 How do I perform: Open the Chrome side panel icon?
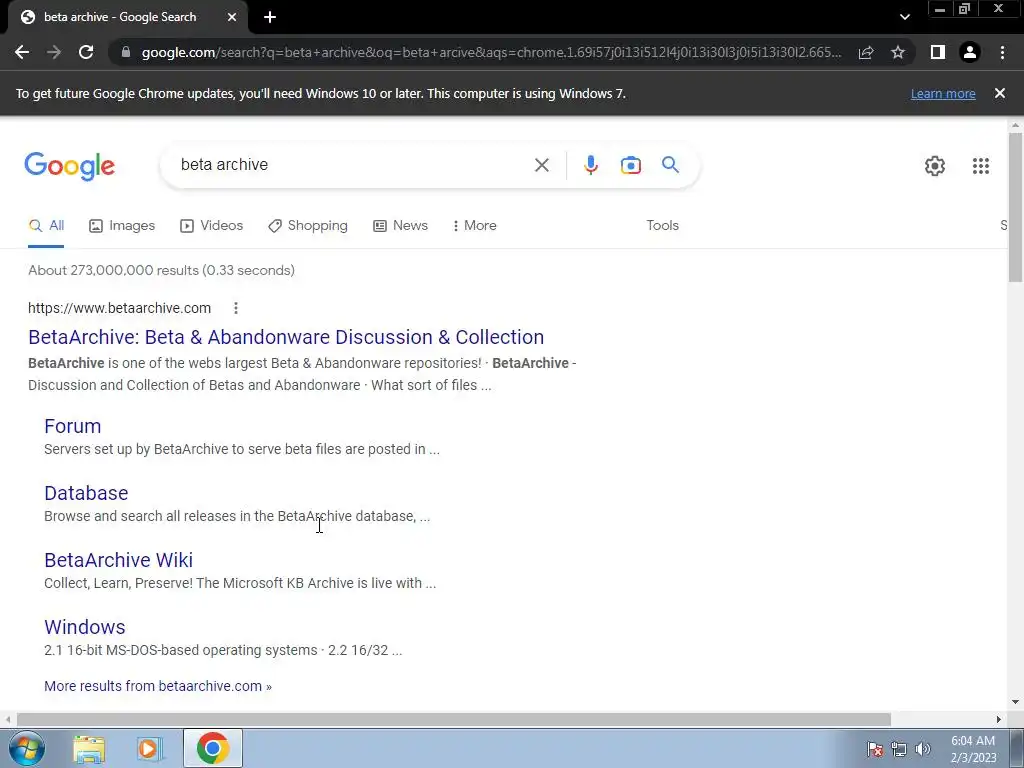[937, 52]
